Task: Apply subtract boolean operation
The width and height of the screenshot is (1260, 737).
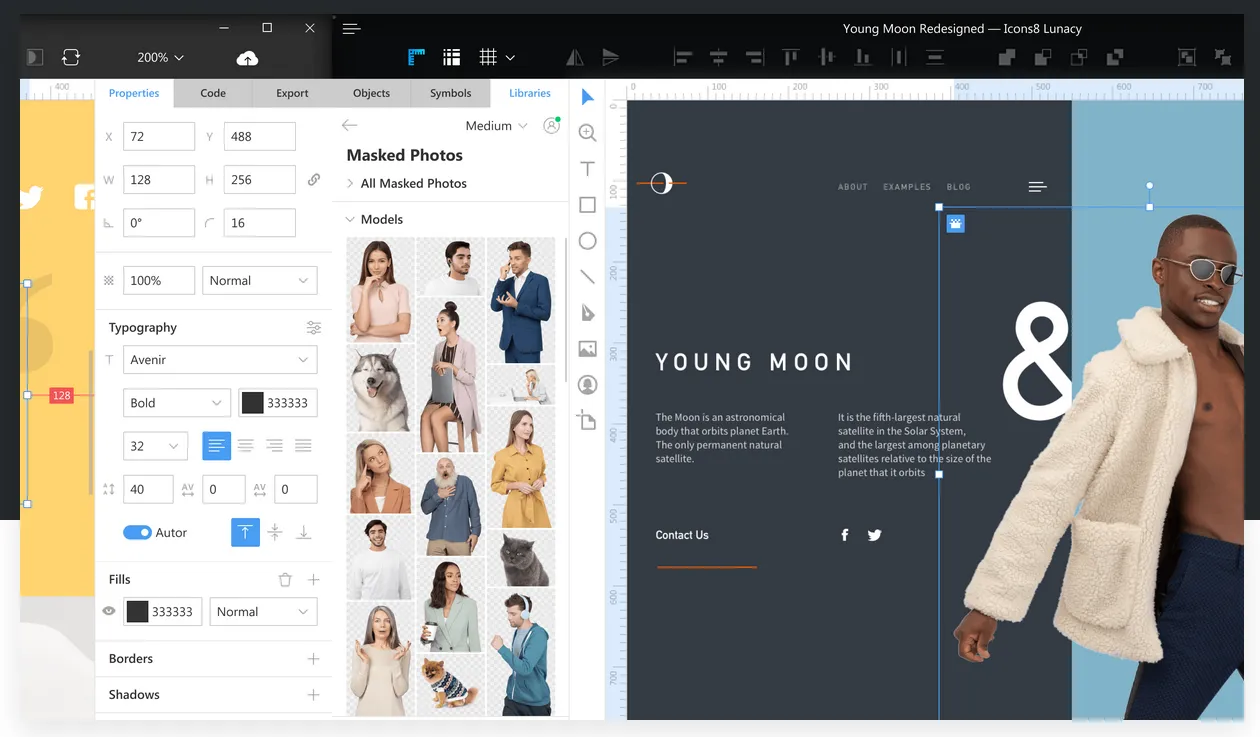Action: coord(1043,58)
